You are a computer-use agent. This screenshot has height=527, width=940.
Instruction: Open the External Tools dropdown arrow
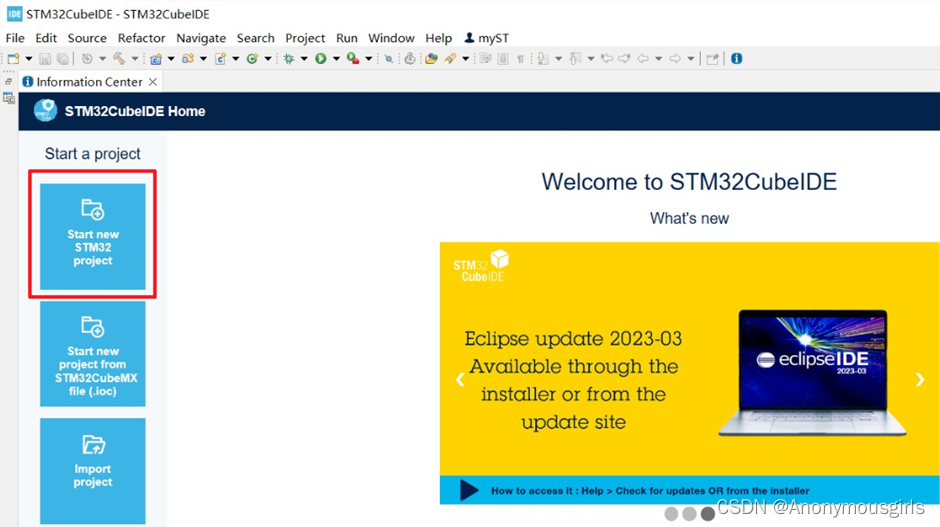(x=369, y=59)
